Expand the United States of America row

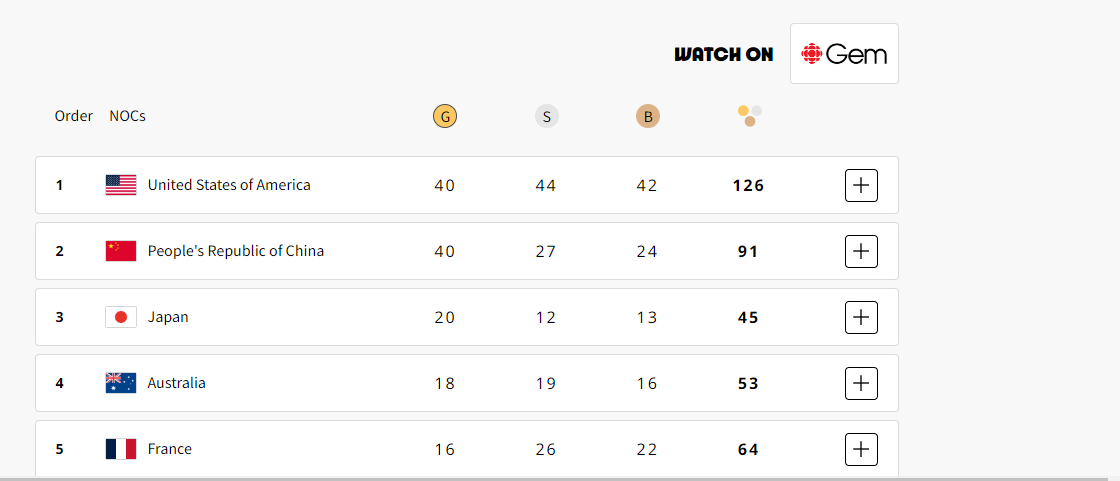pyautogui.click(x=861, y=185)
